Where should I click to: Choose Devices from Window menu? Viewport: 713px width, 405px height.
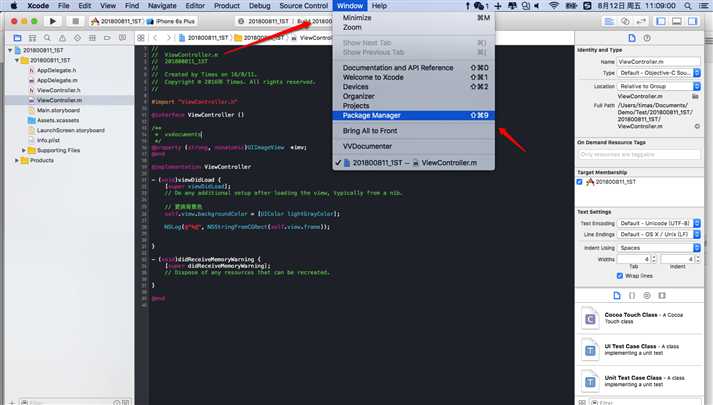pyautogui.click(x=414, y=87)
